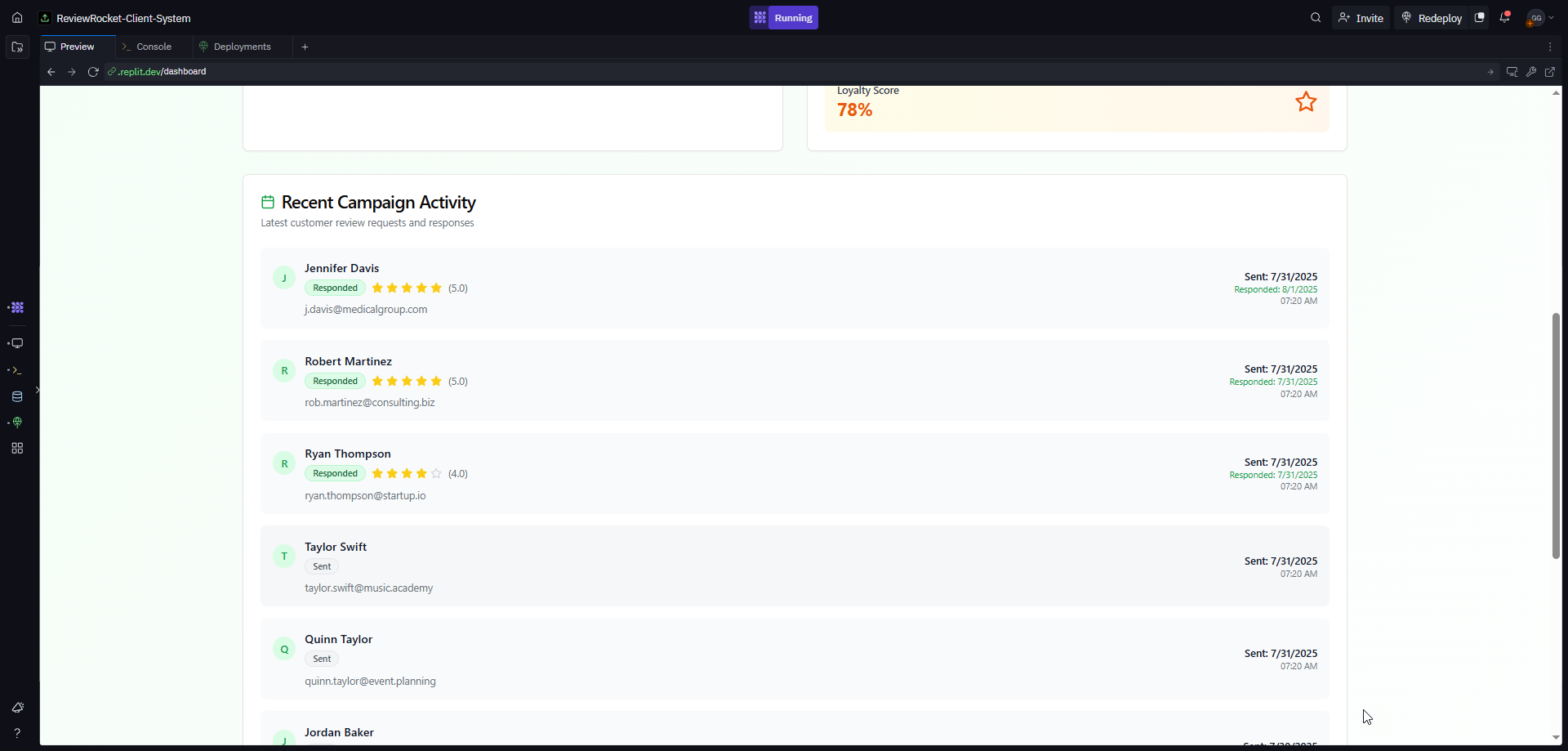Click the Sent badge for Quinn Taylor
The width and height of the screenshot is (1568, 751).
coord(322,659)
